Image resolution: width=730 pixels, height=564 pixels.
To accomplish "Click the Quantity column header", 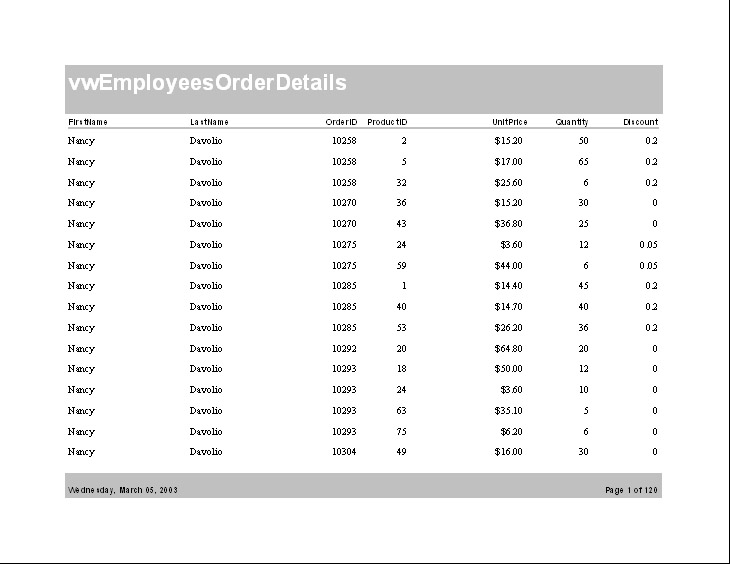I will pos(572,122).
